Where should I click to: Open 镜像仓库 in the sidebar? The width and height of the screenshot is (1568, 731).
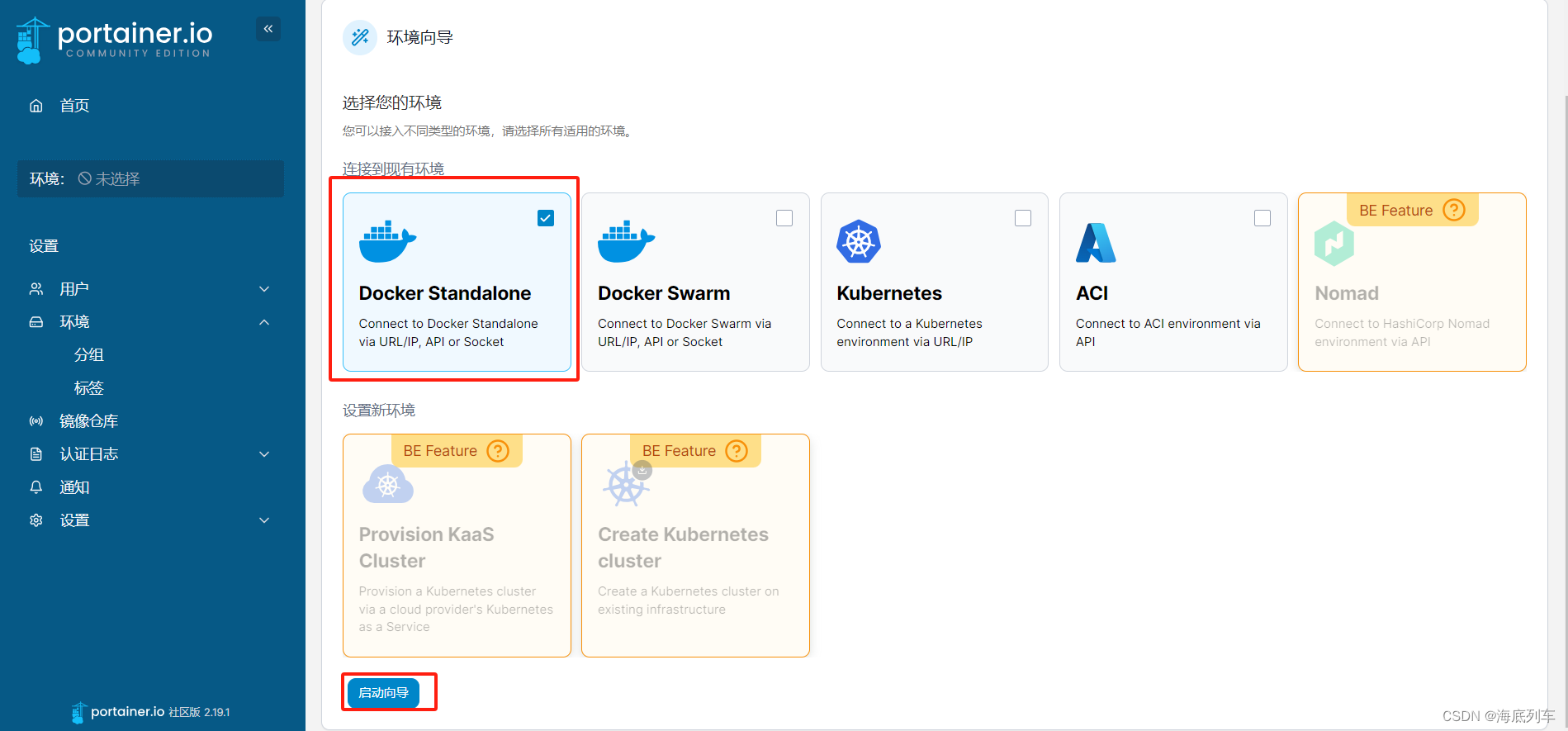click(x=89, y=421)
